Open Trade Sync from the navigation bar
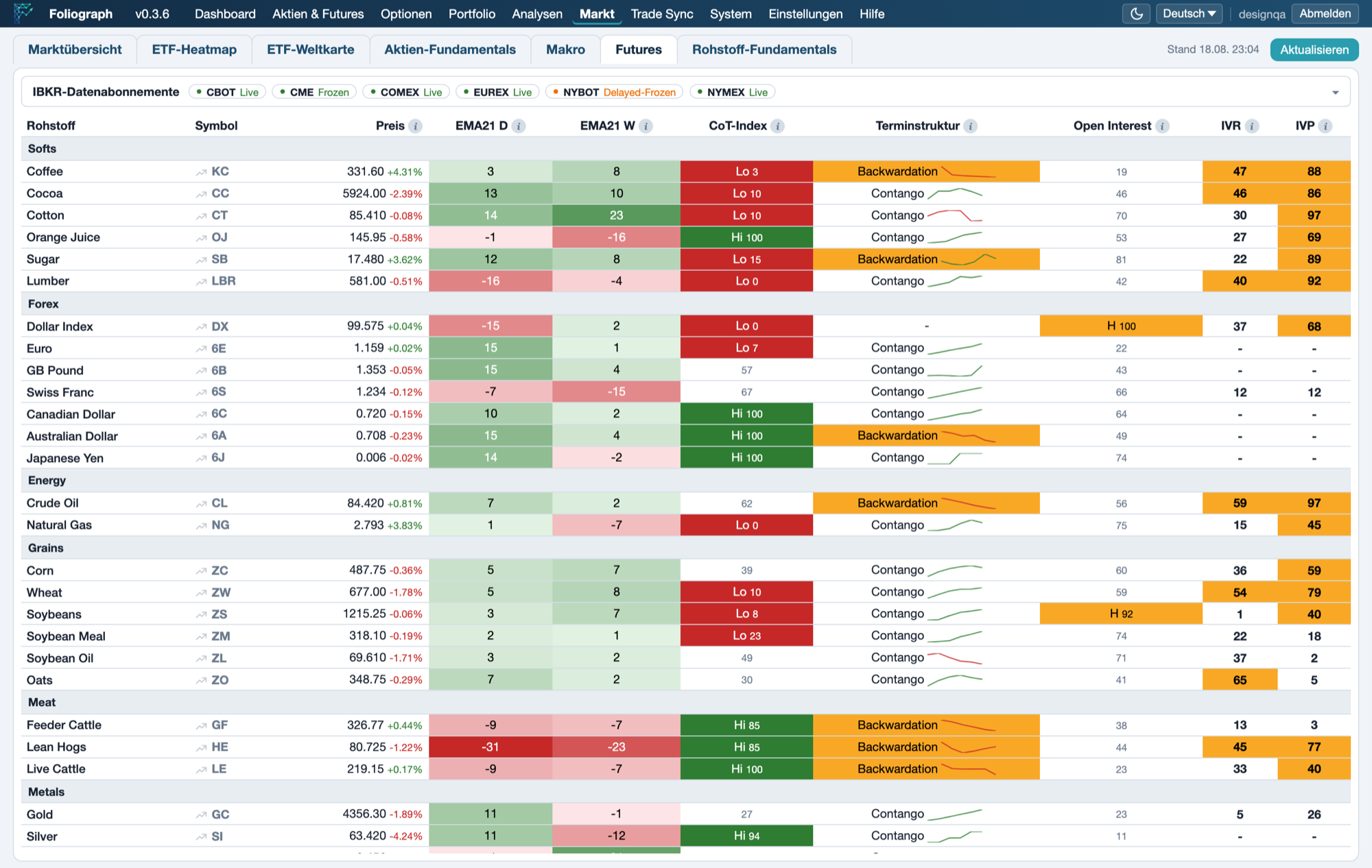This screenshot has height=868, width=1372. 662,14
